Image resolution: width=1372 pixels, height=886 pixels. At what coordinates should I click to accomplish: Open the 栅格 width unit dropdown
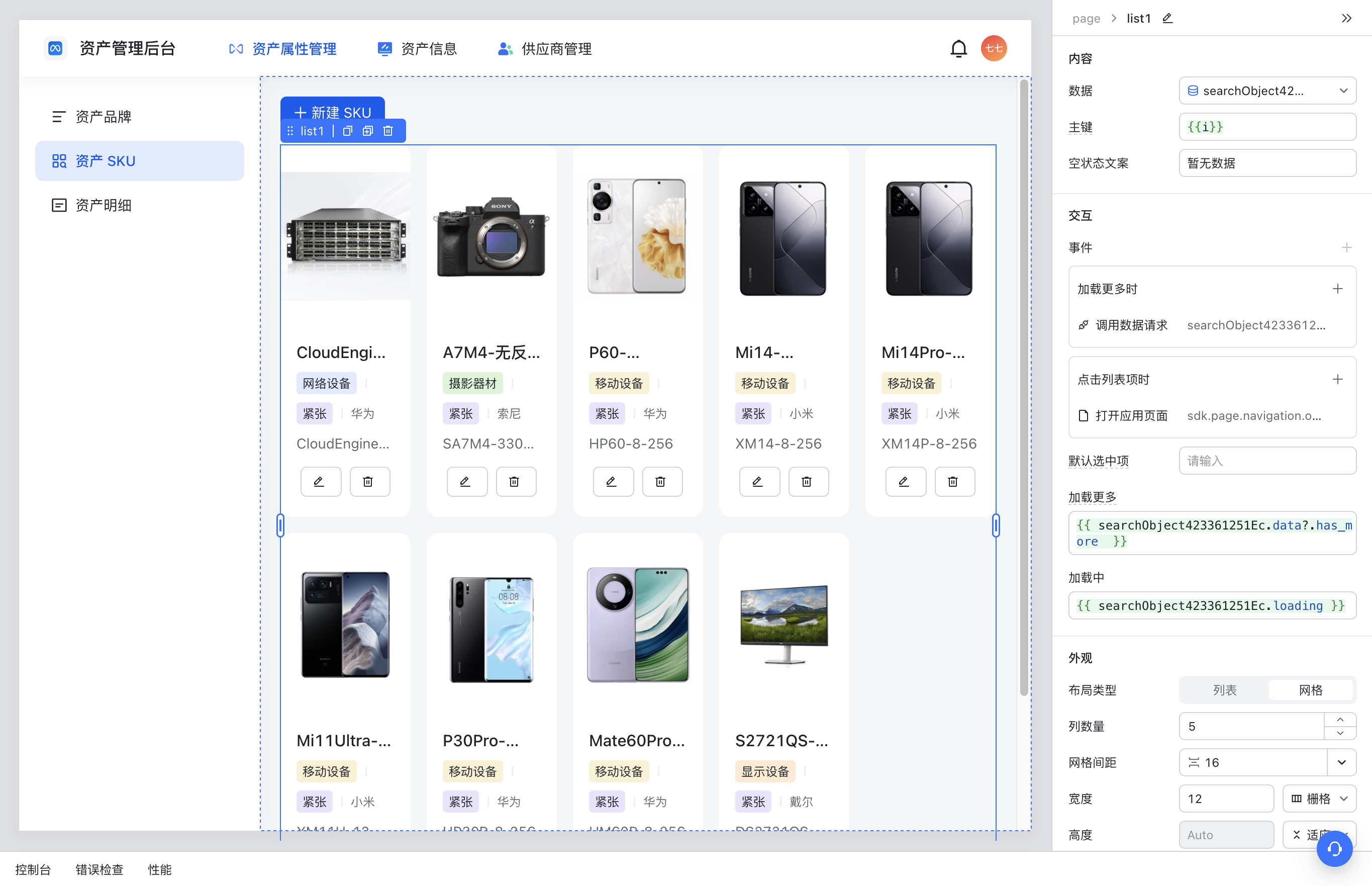point(1319,799)
